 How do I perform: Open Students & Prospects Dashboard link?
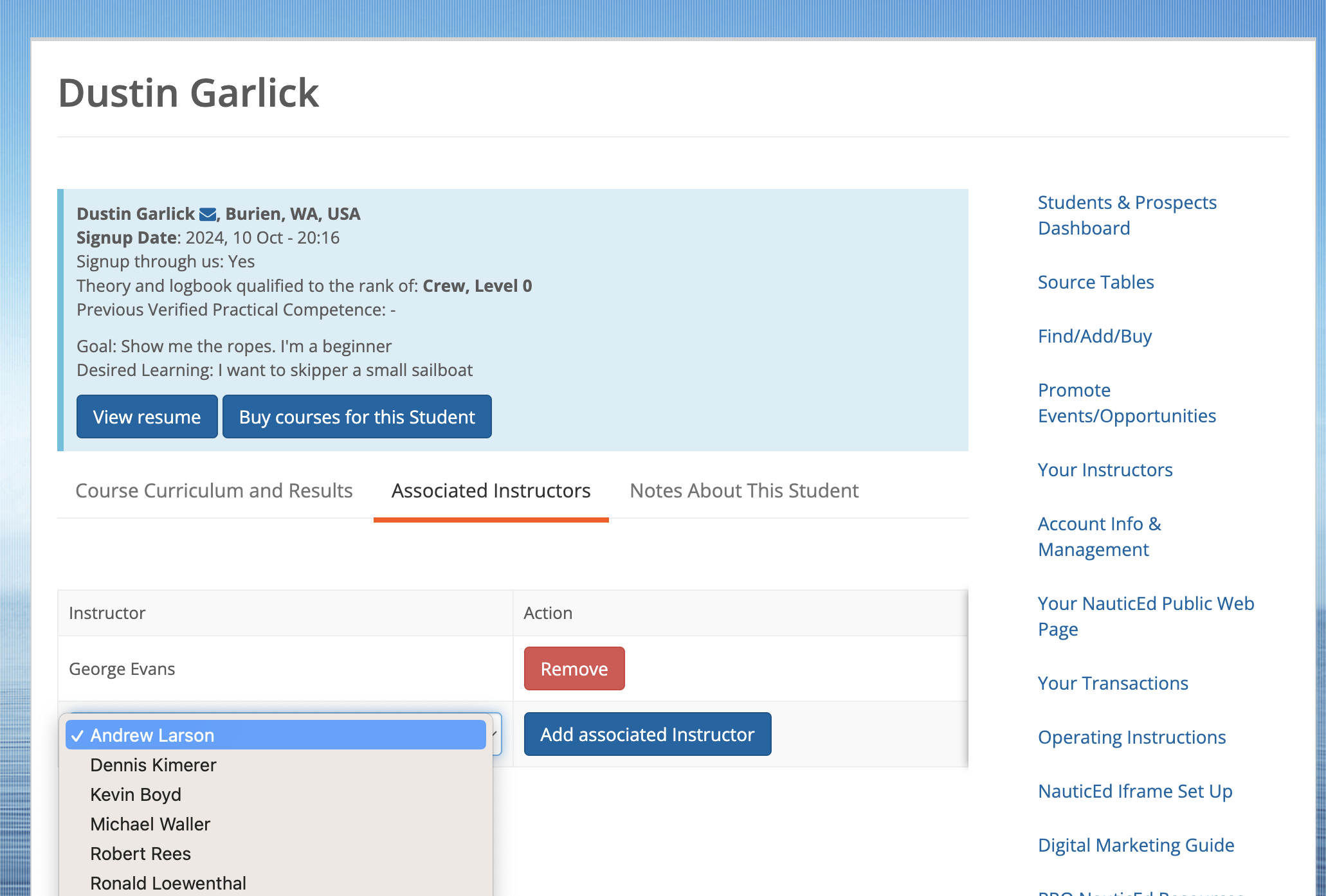tap(1127, 215)
